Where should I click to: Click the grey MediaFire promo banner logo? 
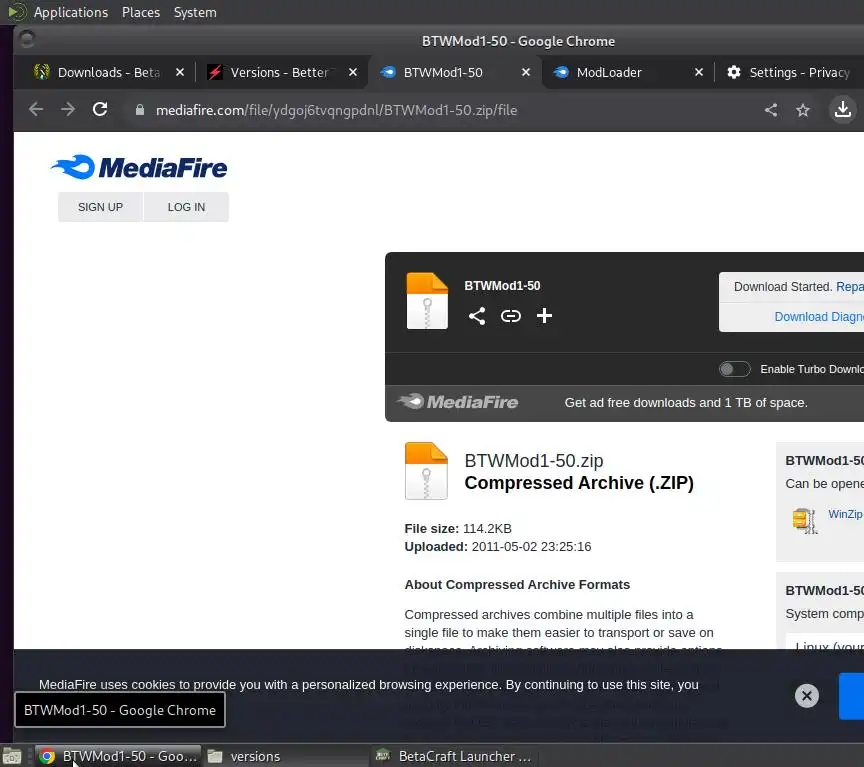(x=457, y=402)
